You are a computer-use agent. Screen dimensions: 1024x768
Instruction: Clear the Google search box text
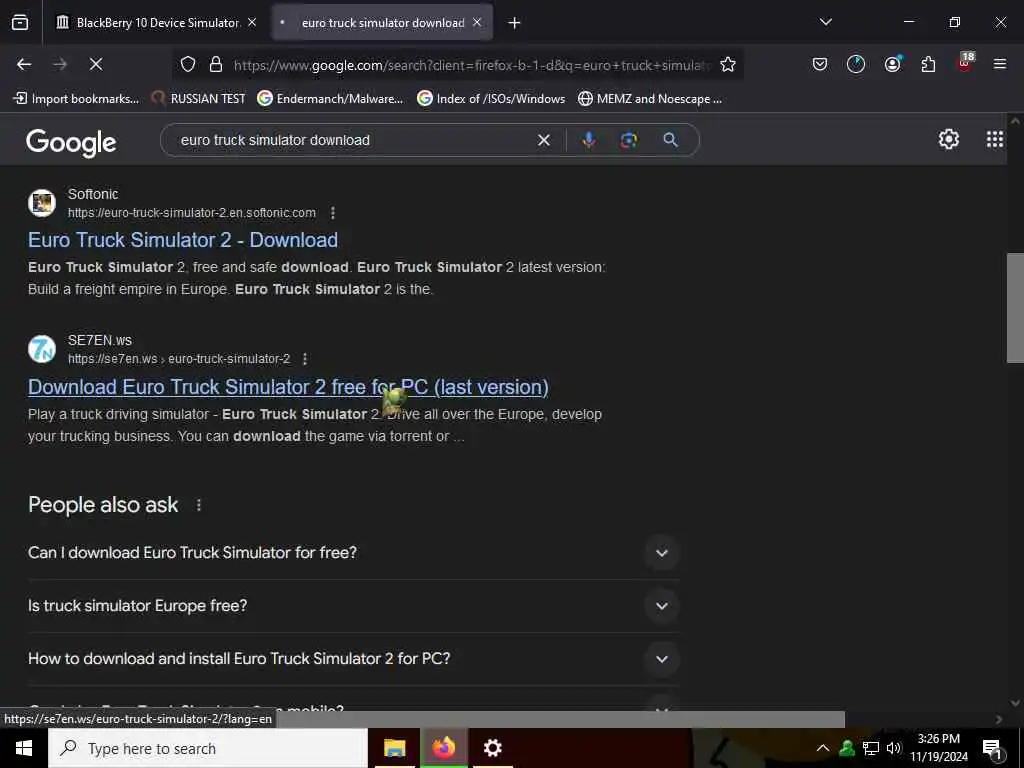(543, 140)
